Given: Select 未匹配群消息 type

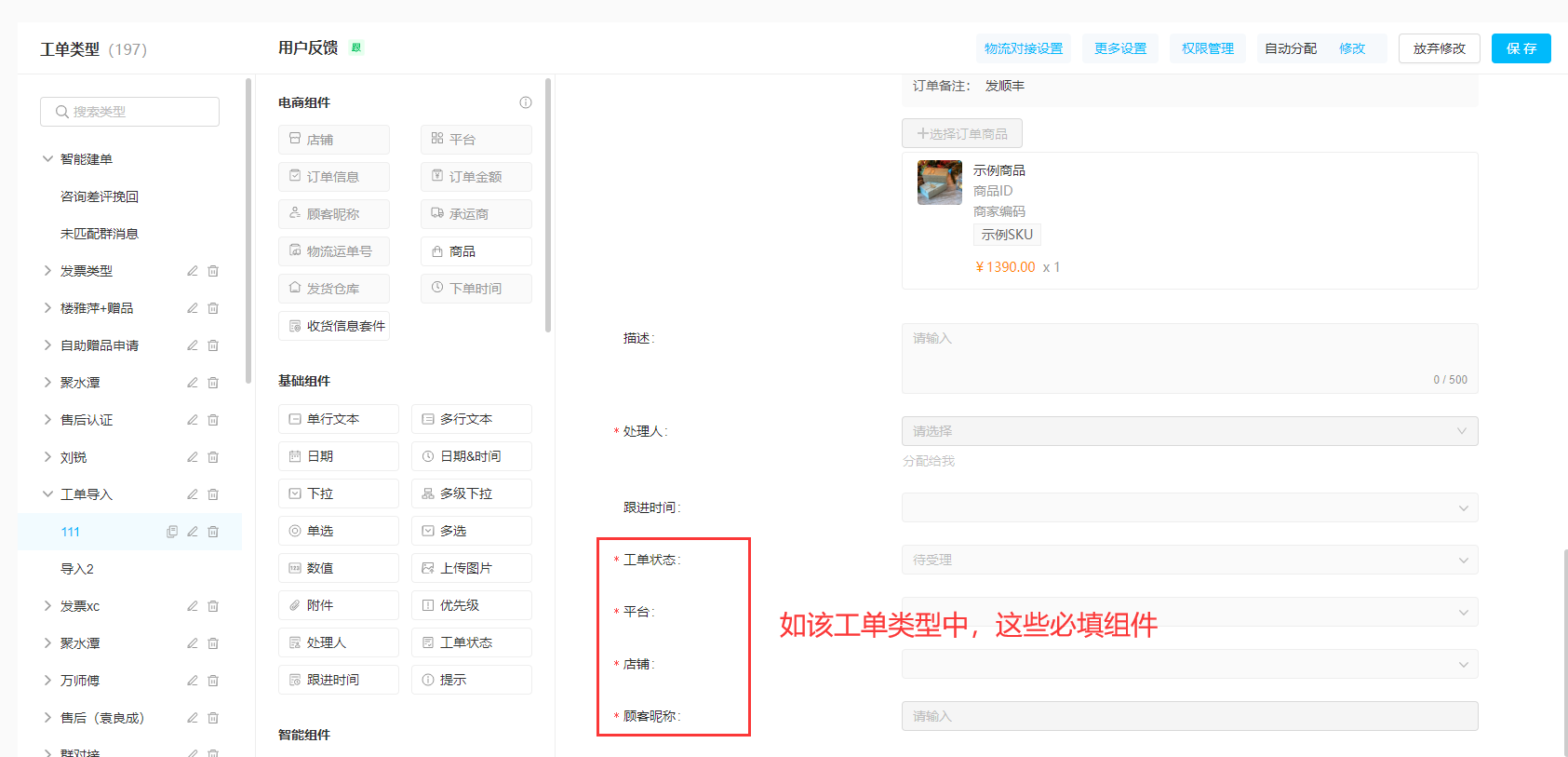Looking at the screenshot, I should [100, 234].
